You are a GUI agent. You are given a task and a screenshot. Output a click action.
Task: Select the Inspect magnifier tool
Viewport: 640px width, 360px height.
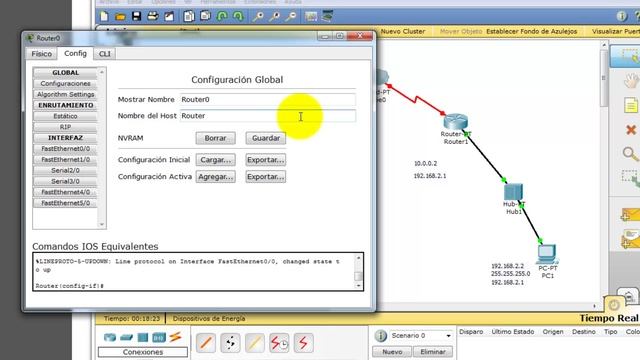coord(631,154)
